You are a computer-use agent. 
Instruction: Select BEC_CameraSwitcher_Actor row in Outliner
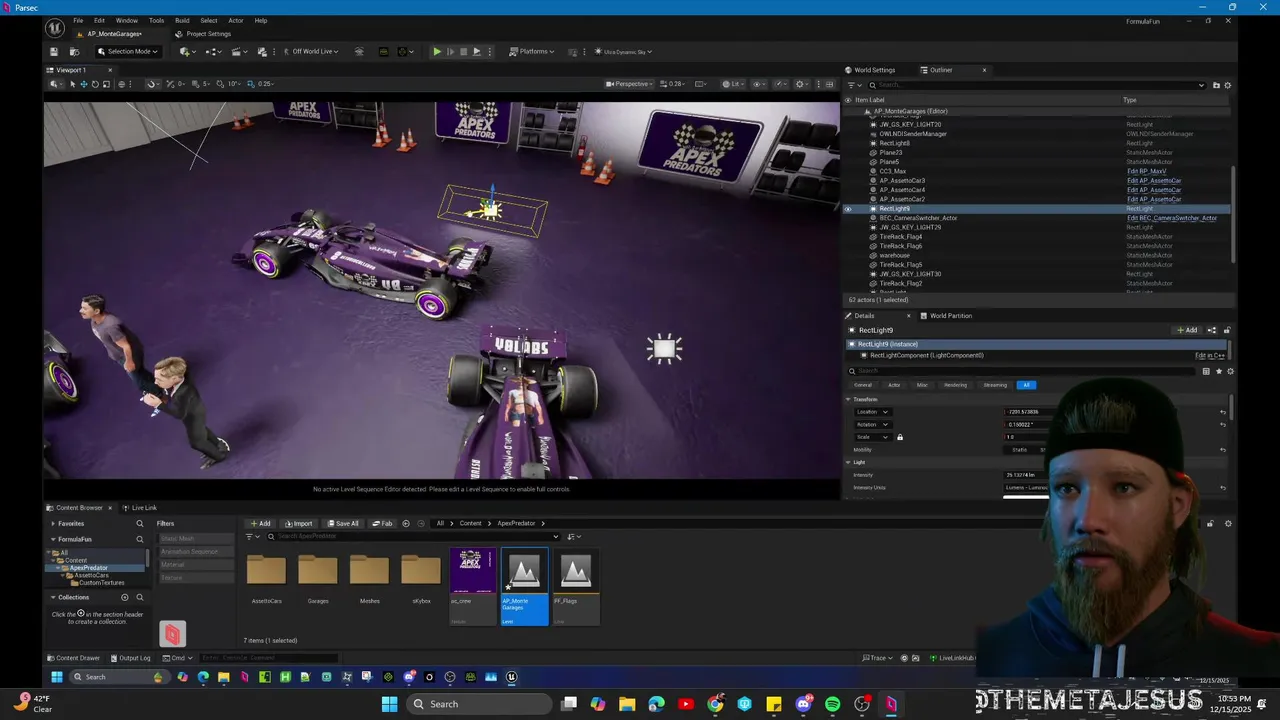pos(1038,218)
